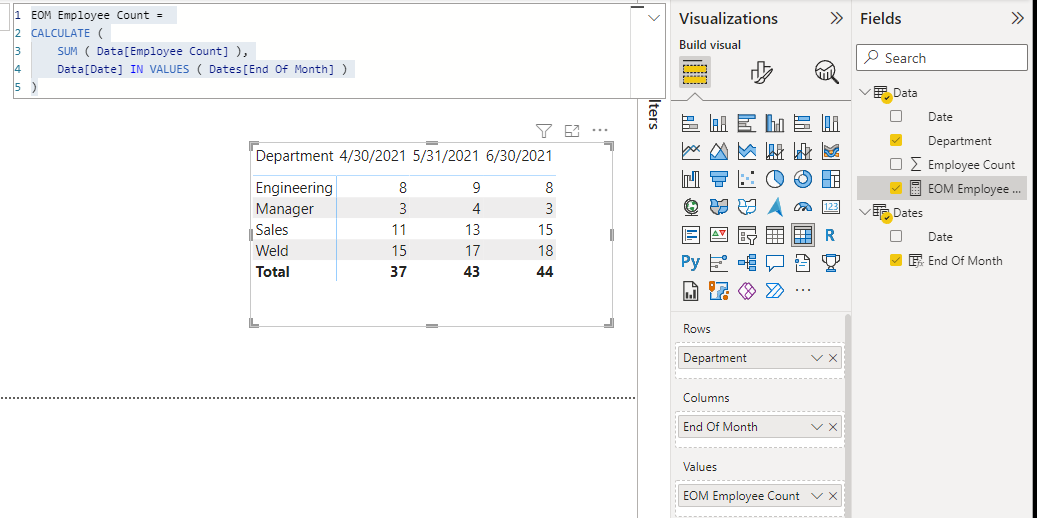Screen dimensions: 1037x518
Task: Select the funnel chart visual
Action: point(718,179)
